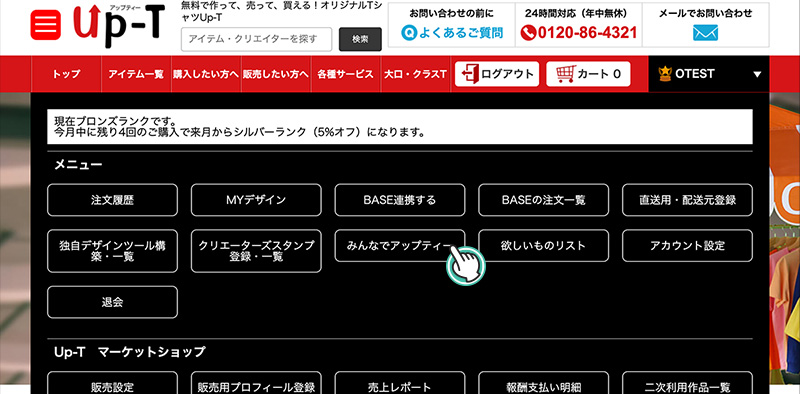This screenshot has height=394, width=800.
Task: Focus the アイテム・クリエイターを探す search field
Action: pos(256,39)
